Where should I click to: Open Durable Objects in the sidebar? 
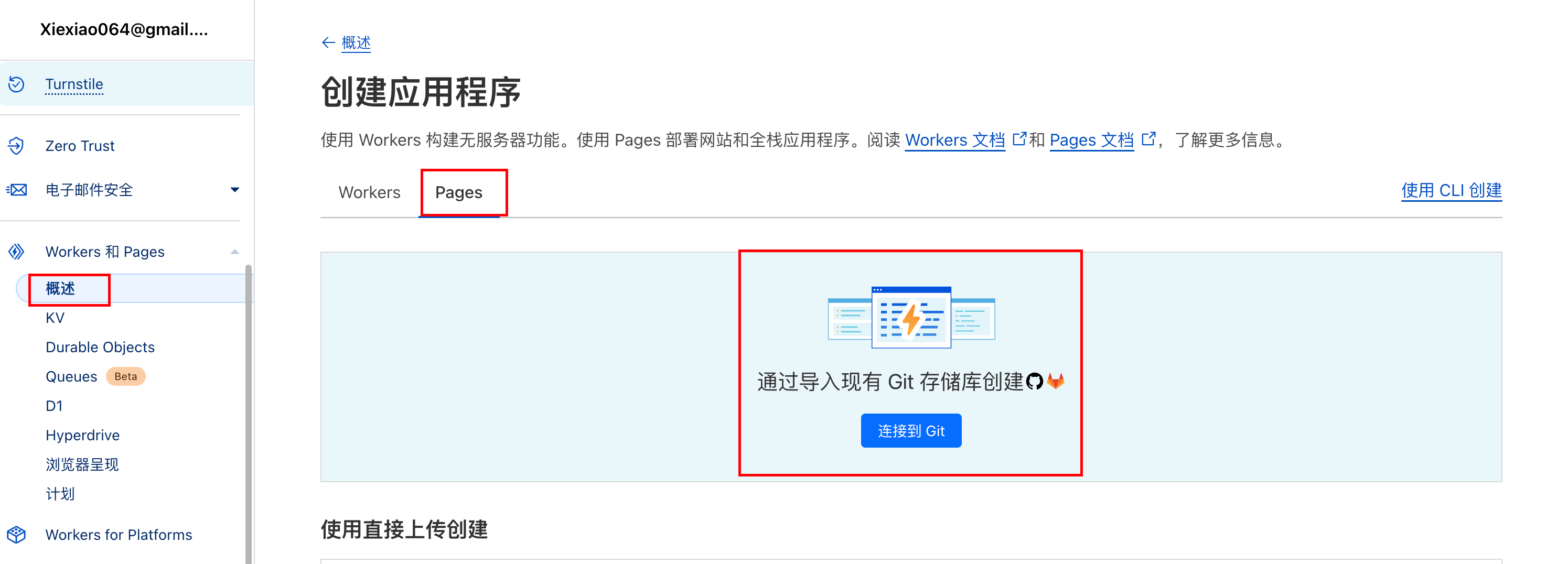coord(100,347)
